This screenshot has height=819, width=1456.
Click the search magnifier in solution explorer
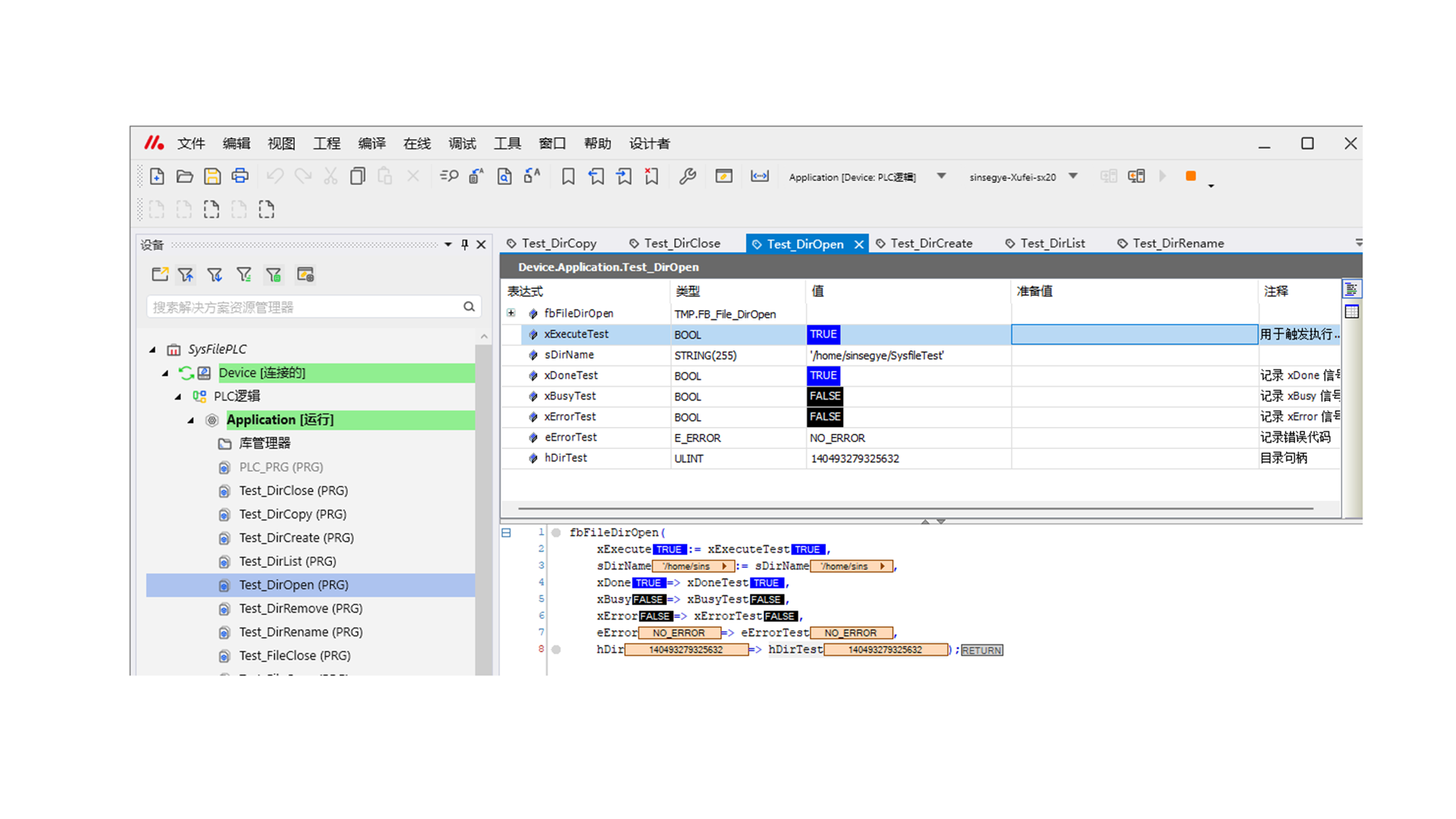tap(469, 306)
